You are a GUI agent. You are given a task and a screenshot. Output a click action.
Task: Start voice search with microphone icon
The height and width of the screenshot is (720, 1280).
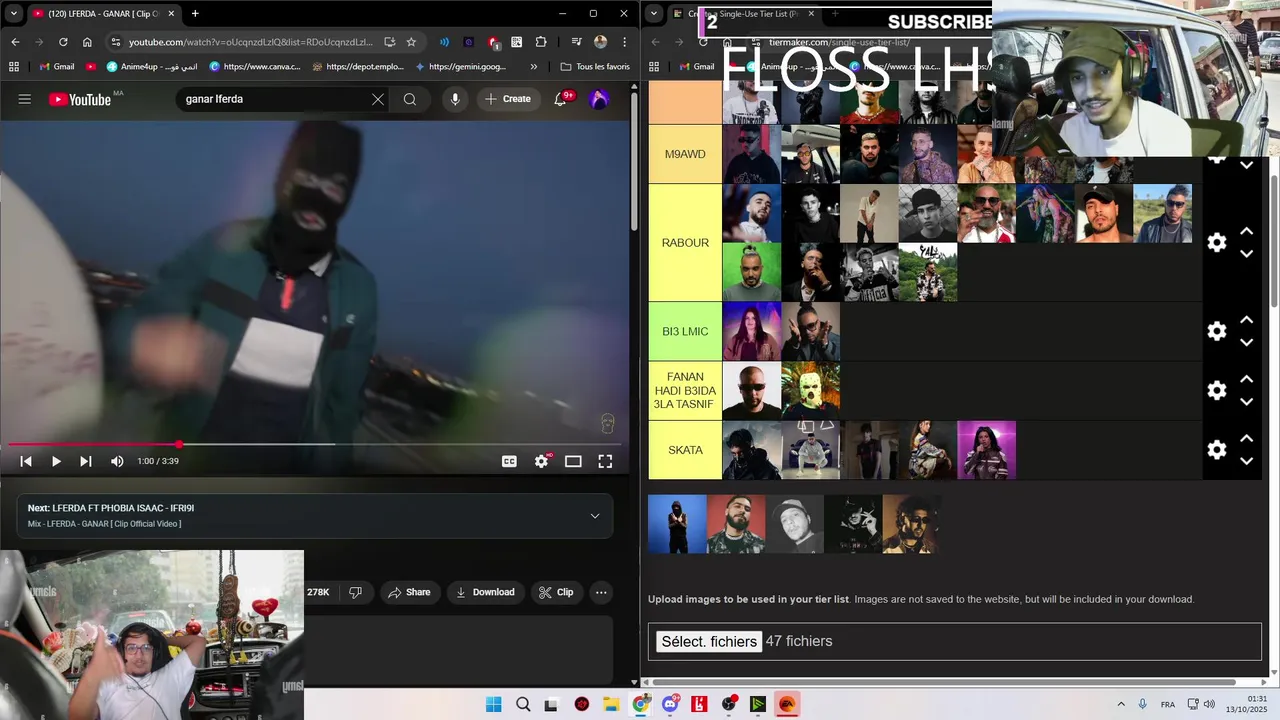click(455, 99)
